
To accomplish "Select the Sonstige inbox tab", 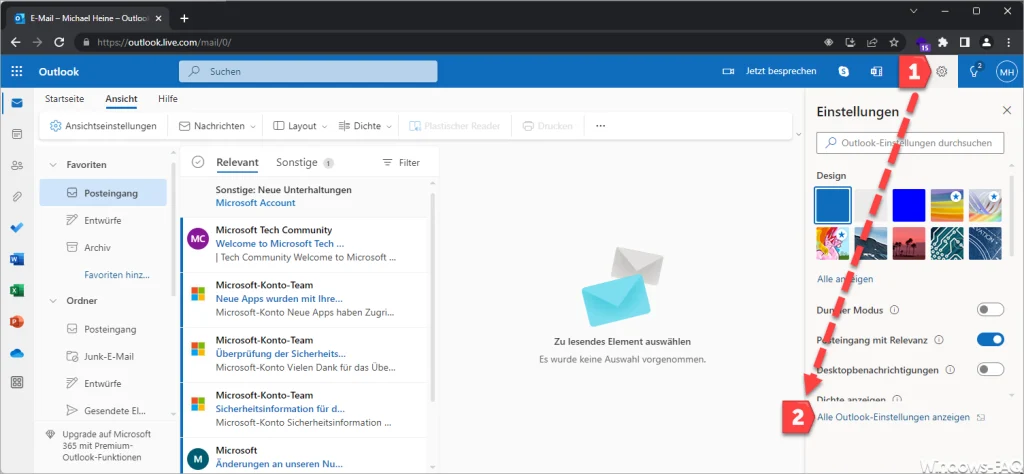I will [304, 163].
